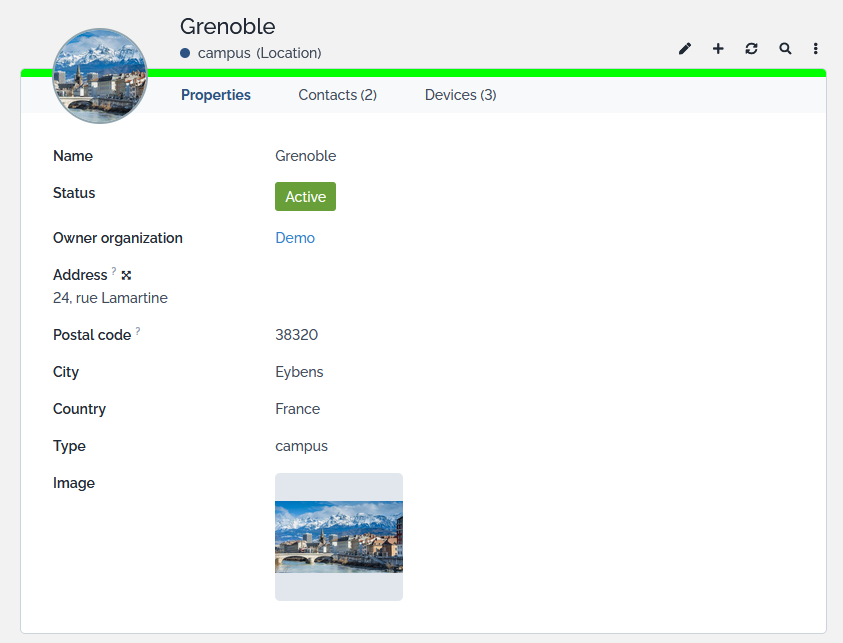Viewport: 843px width, 643px height.
Task: Open the three-dot more actions menu
Action: click(816, 48)
